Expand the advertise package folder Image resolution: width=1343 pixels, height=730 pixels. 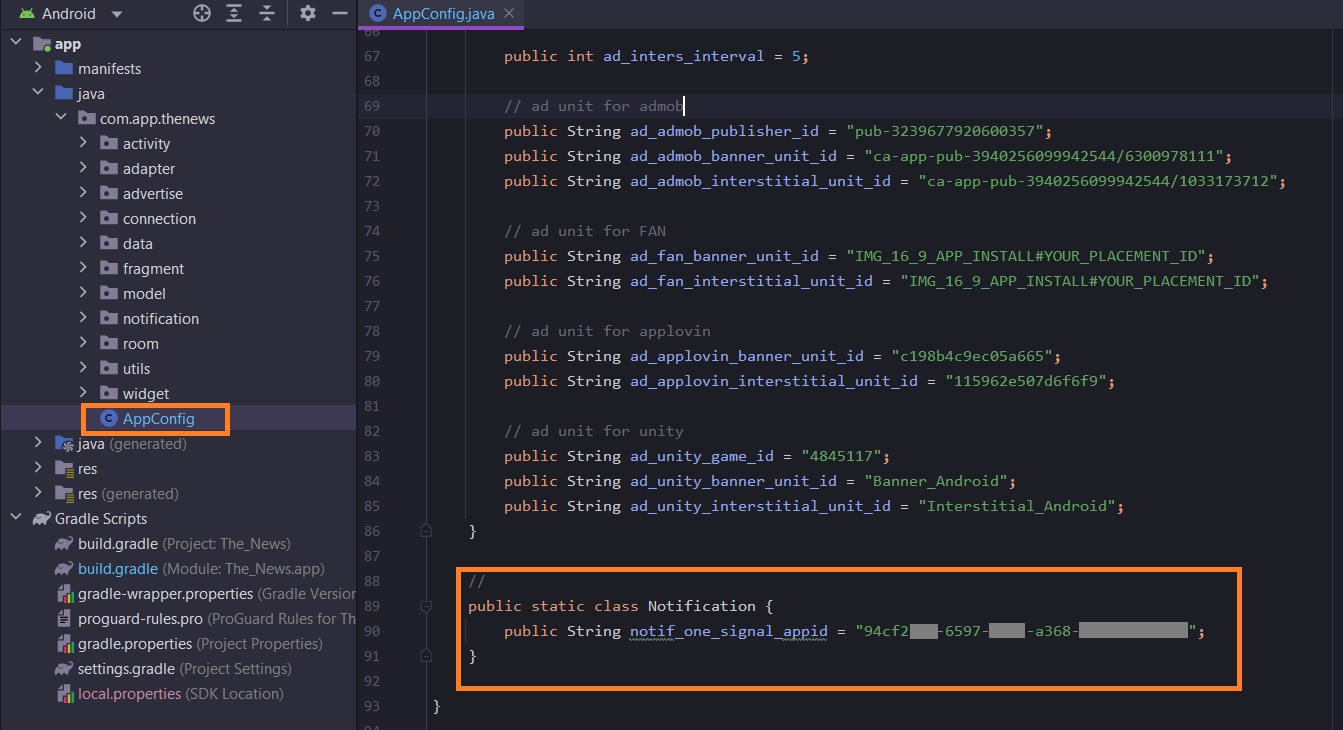tap(84, 193)
